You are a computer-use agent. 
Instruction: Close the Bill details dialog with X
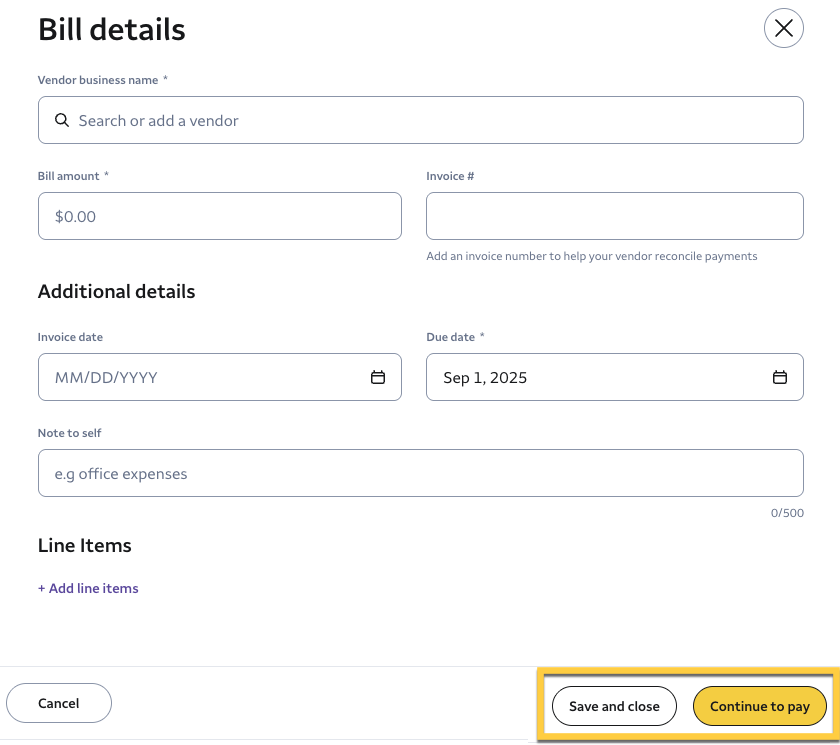(x=783, y=28)
